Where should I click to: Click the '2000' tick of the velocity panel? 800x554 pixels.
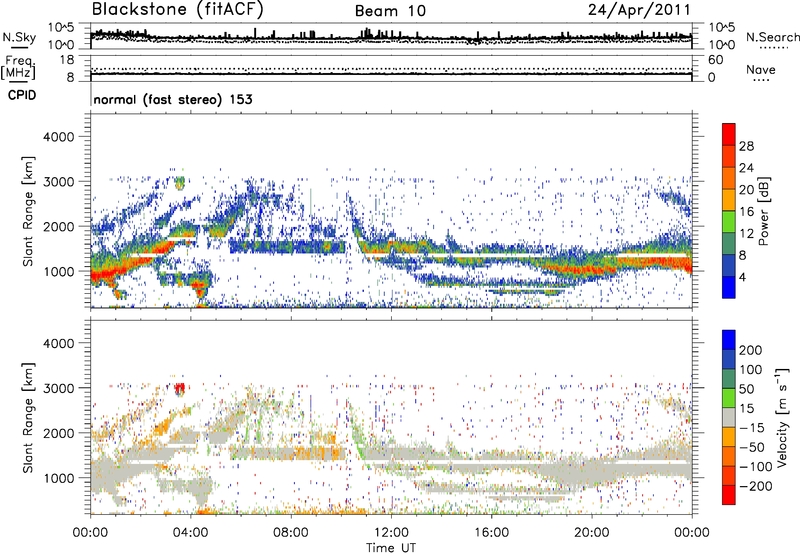[59, 433]
